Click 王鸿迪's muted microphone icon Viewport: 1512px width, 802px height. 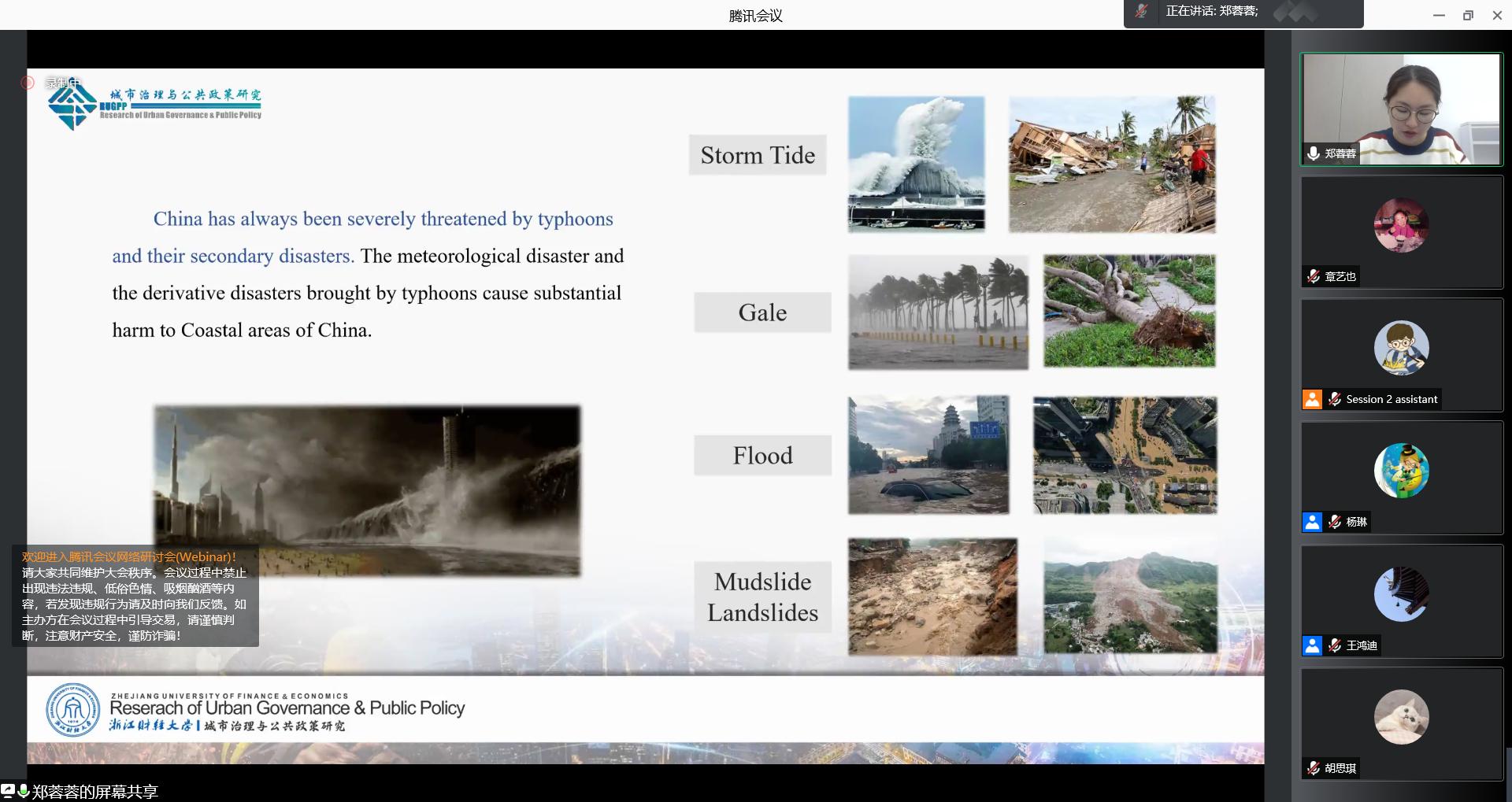tap(1335, 645)
